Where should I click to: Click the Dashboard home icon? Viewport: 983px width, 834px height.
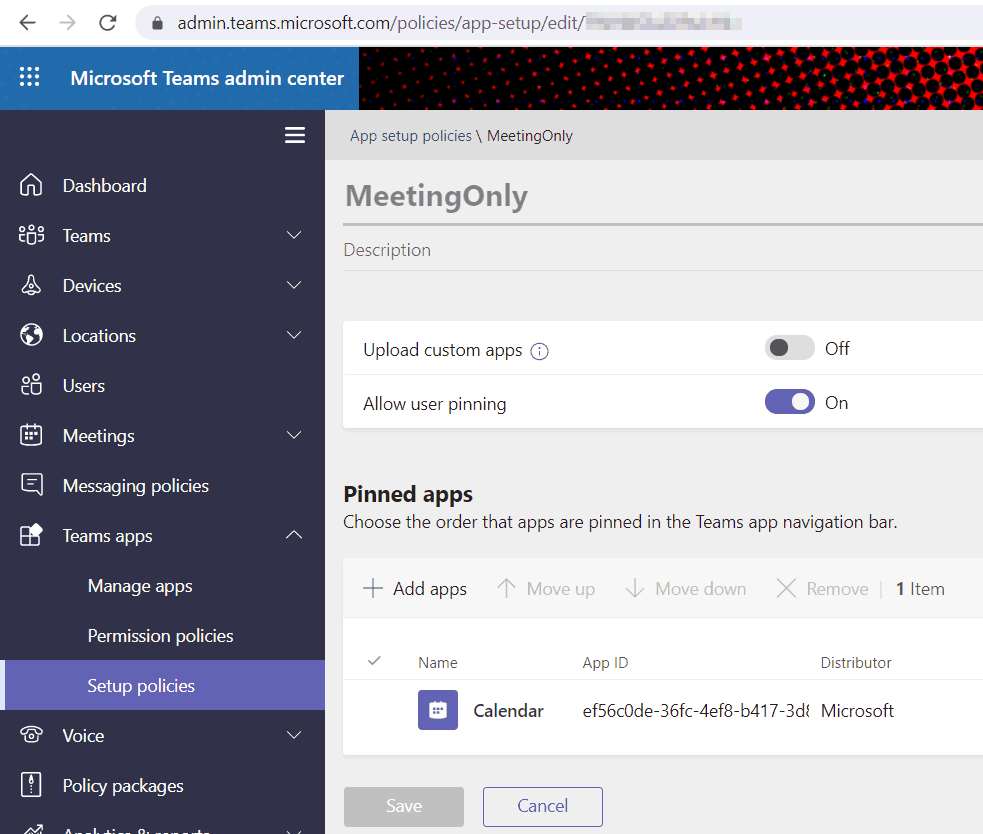(x=31, y=185)
